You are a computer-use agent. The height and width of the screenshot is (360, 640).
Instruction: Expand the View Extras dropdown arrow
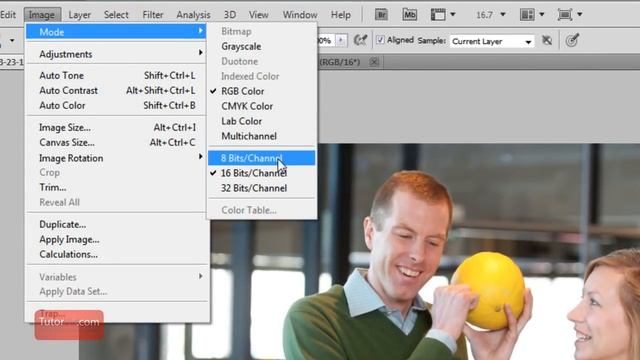[x=453, y=14]
